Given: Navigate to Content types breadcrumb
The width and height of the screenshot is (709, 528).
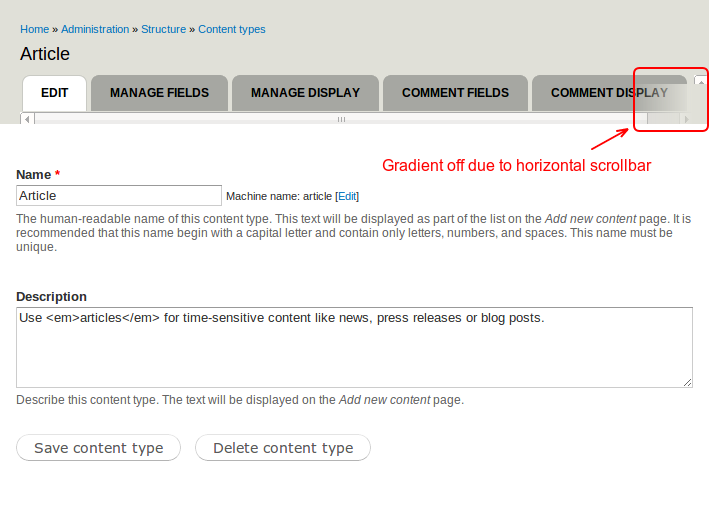Looking at the screenshot, I should [x=232, y=29].
